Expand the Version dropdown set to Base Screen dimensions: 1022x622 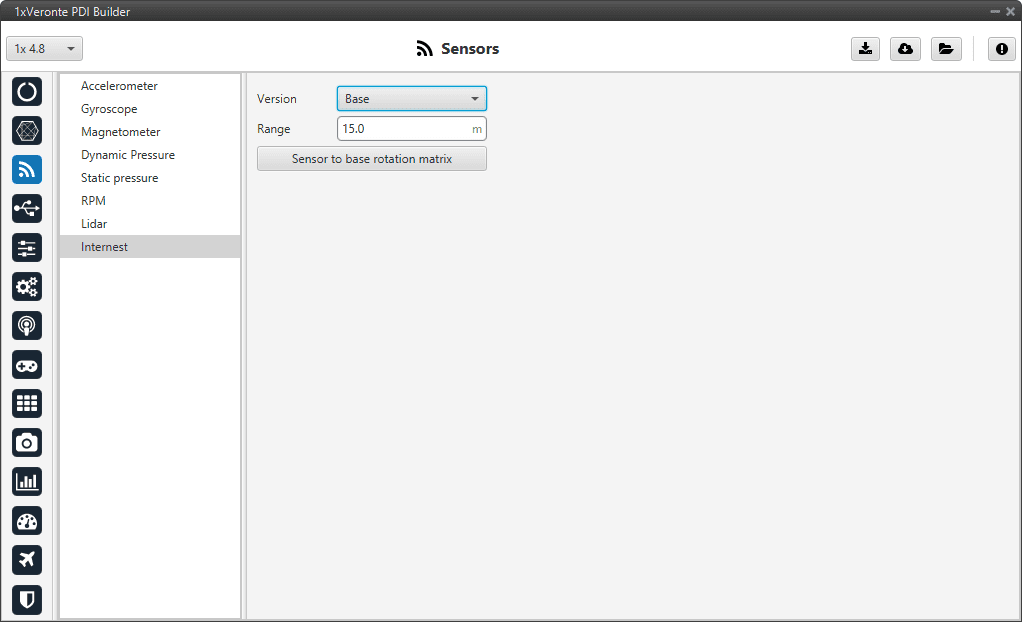coord(411,99)
